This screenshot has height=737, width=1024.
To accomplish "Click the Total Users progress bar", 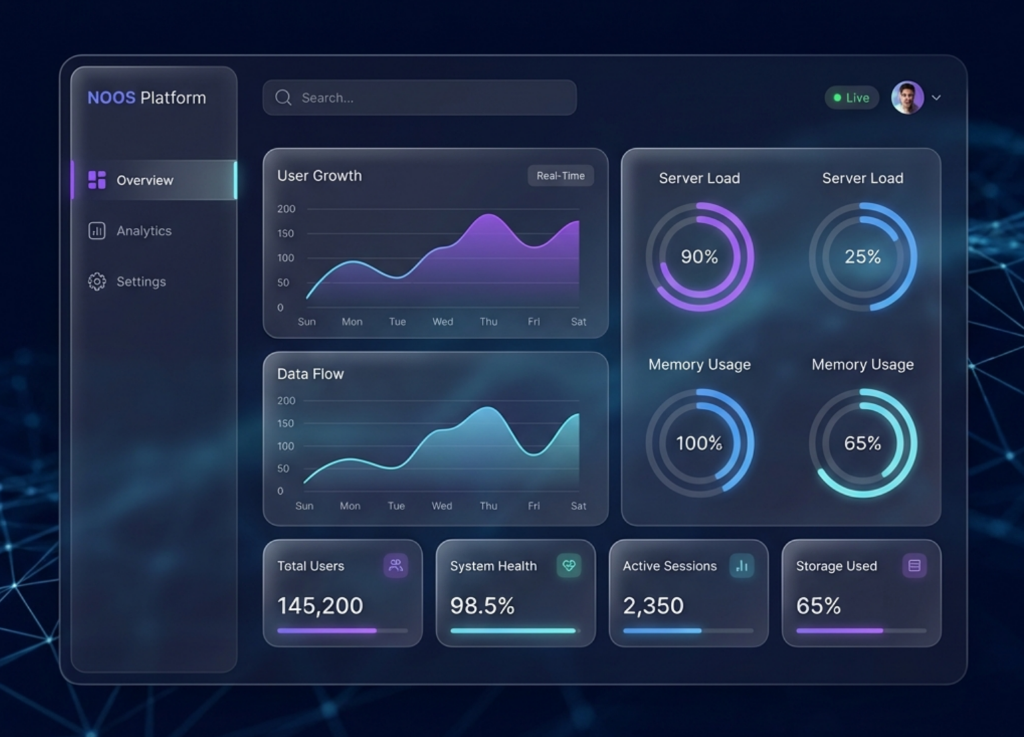I will coord(342,631).
